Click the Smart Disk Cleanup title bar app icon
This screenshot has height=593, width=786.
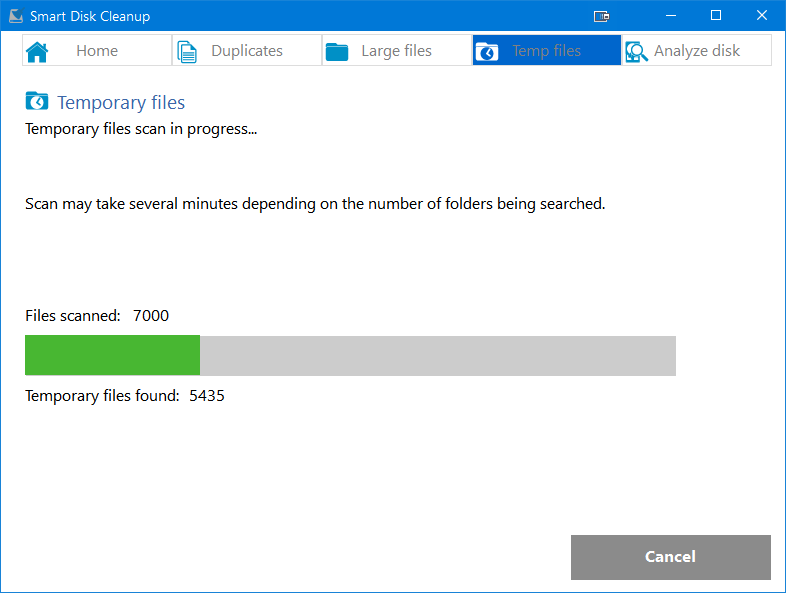[x=16, y=16]
